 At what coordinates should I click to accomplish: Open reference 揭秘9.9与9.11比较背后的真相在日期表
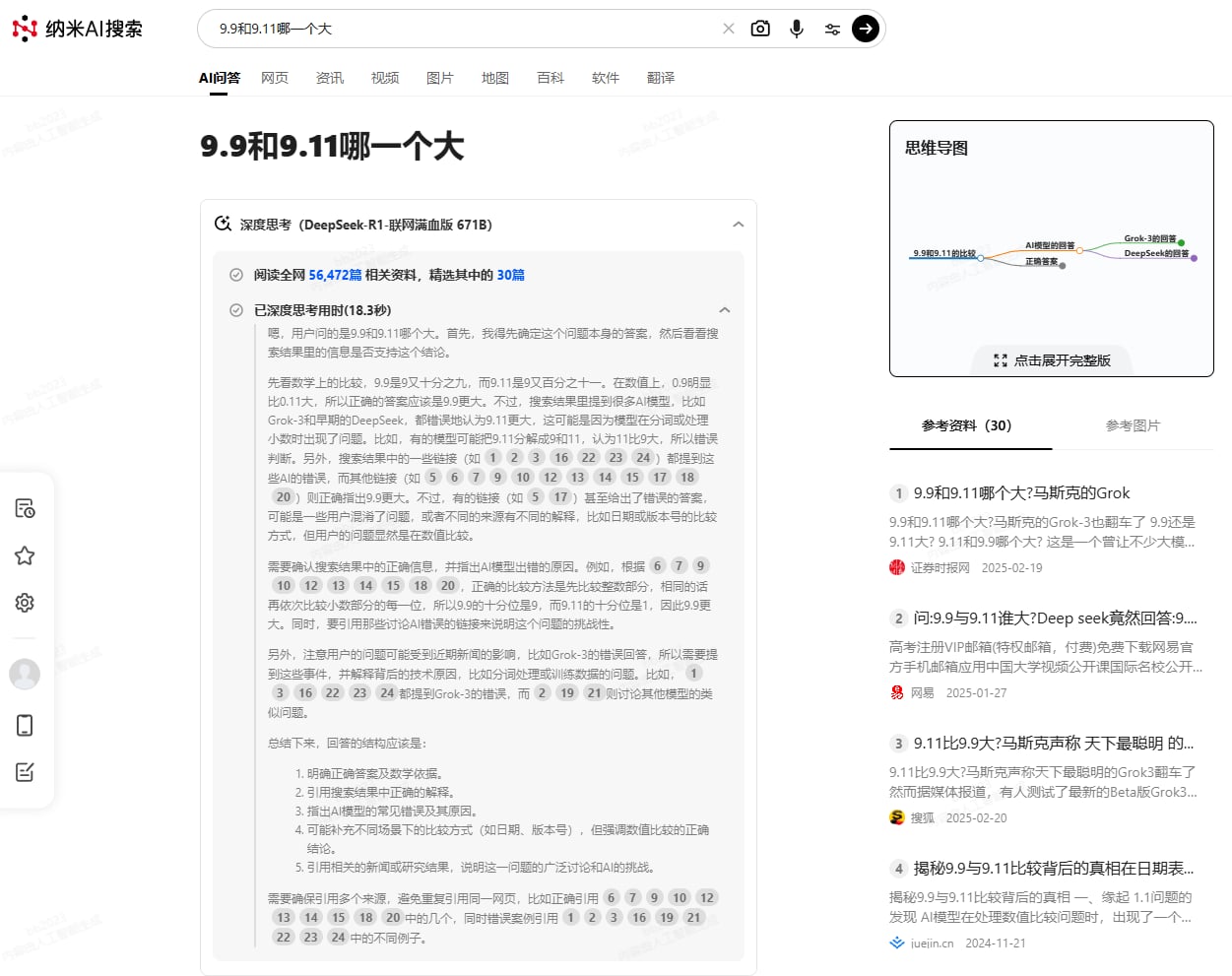(1053, 868)
